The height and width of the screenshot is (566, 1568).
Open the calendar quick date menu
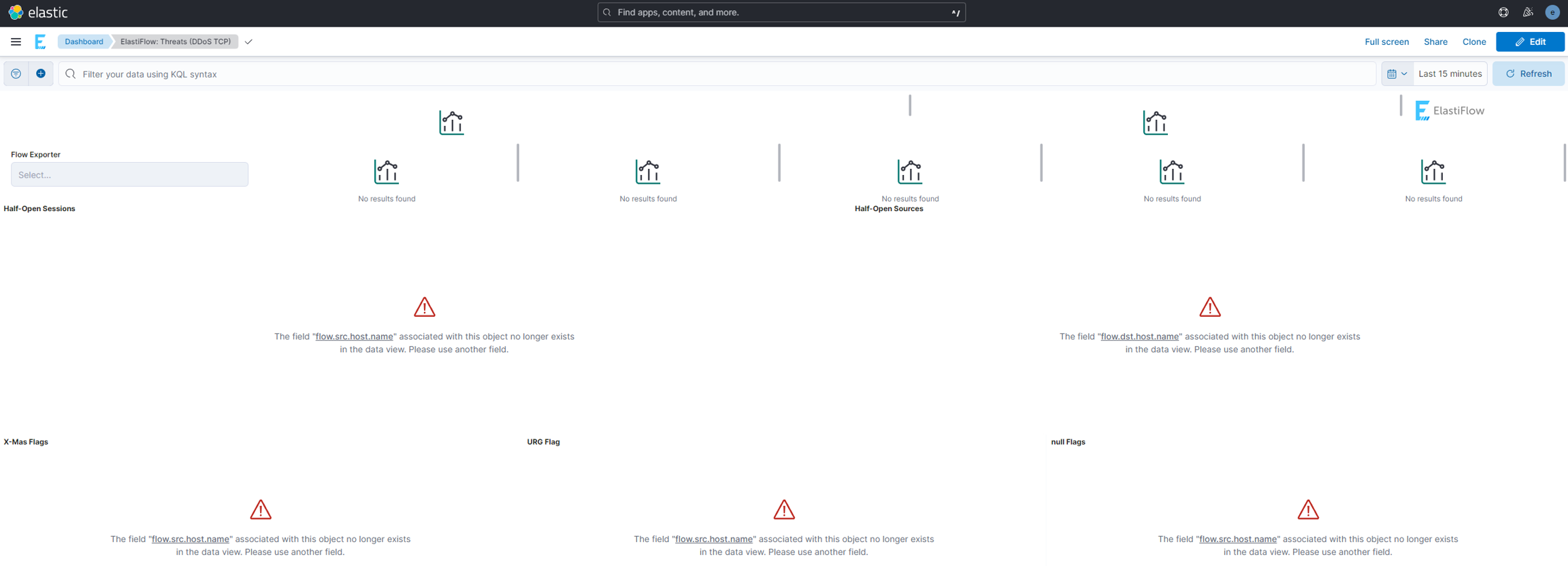coord(1397,74)
